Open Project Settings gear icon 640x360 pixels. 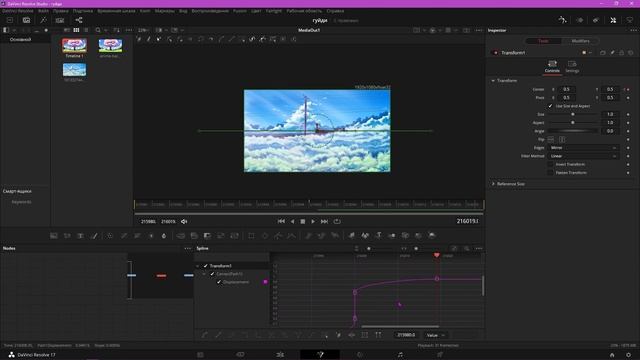629,355
